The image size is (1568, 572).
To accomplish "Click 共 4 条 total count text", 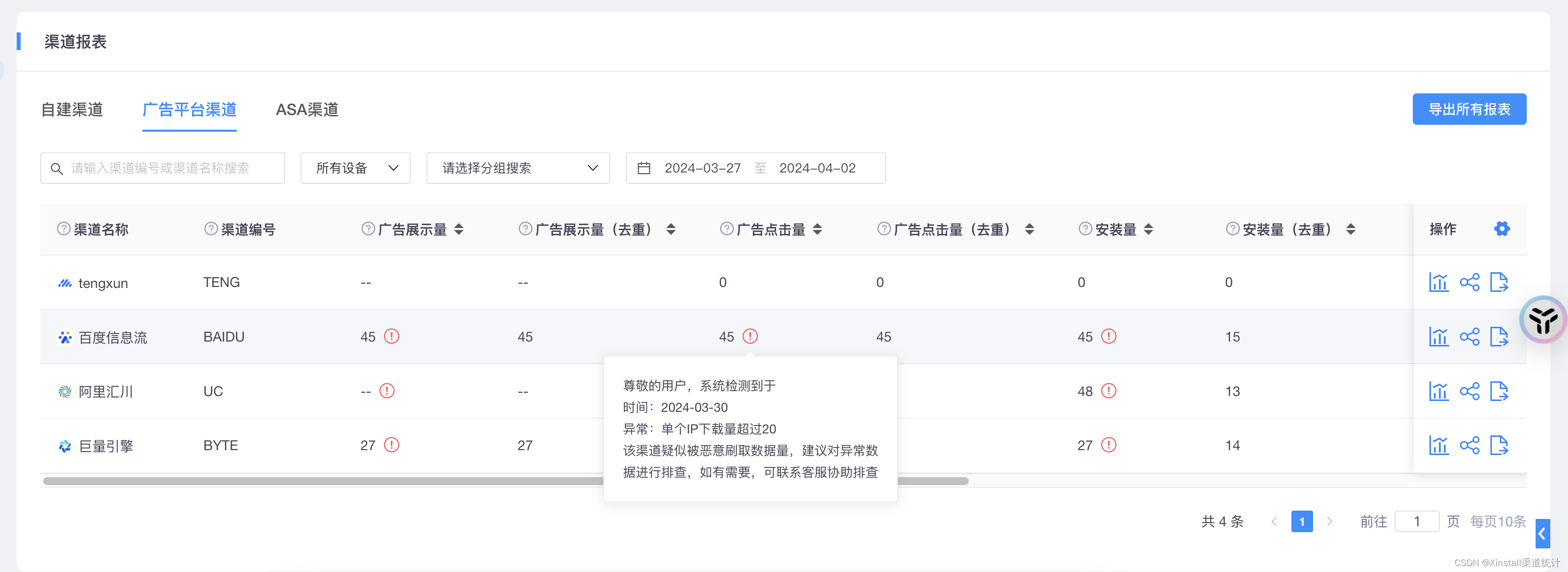I will (x=1222, y=521).
